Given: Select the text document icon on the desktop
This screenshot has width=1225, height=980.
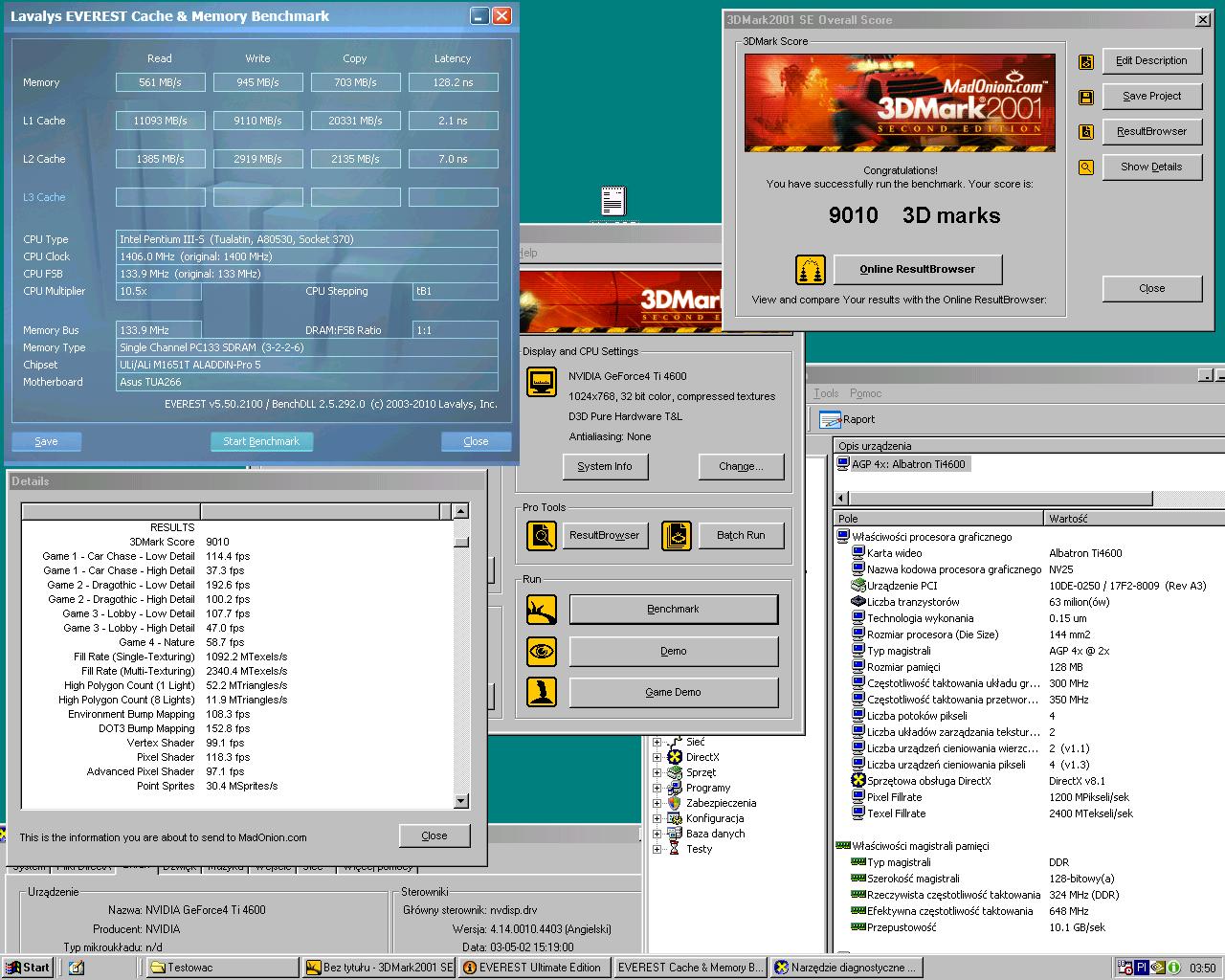Looking at the screenshot, I should (x=612, y=200).
